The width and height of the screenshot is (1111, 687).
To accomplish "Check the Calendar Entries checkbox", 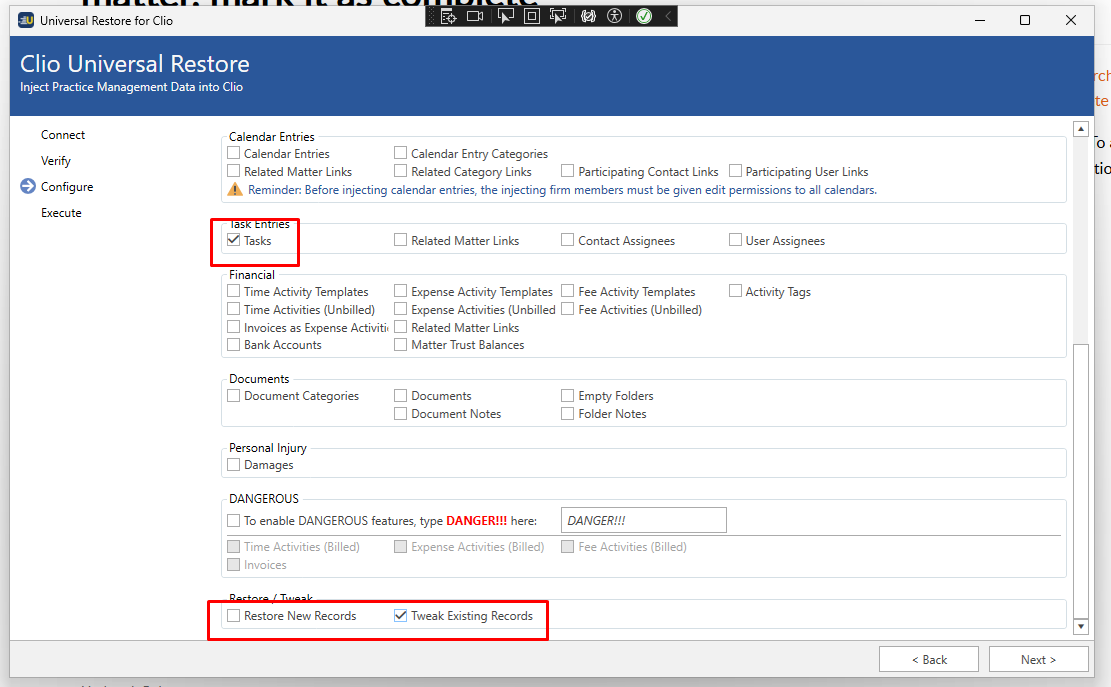I will coord(233,153).
